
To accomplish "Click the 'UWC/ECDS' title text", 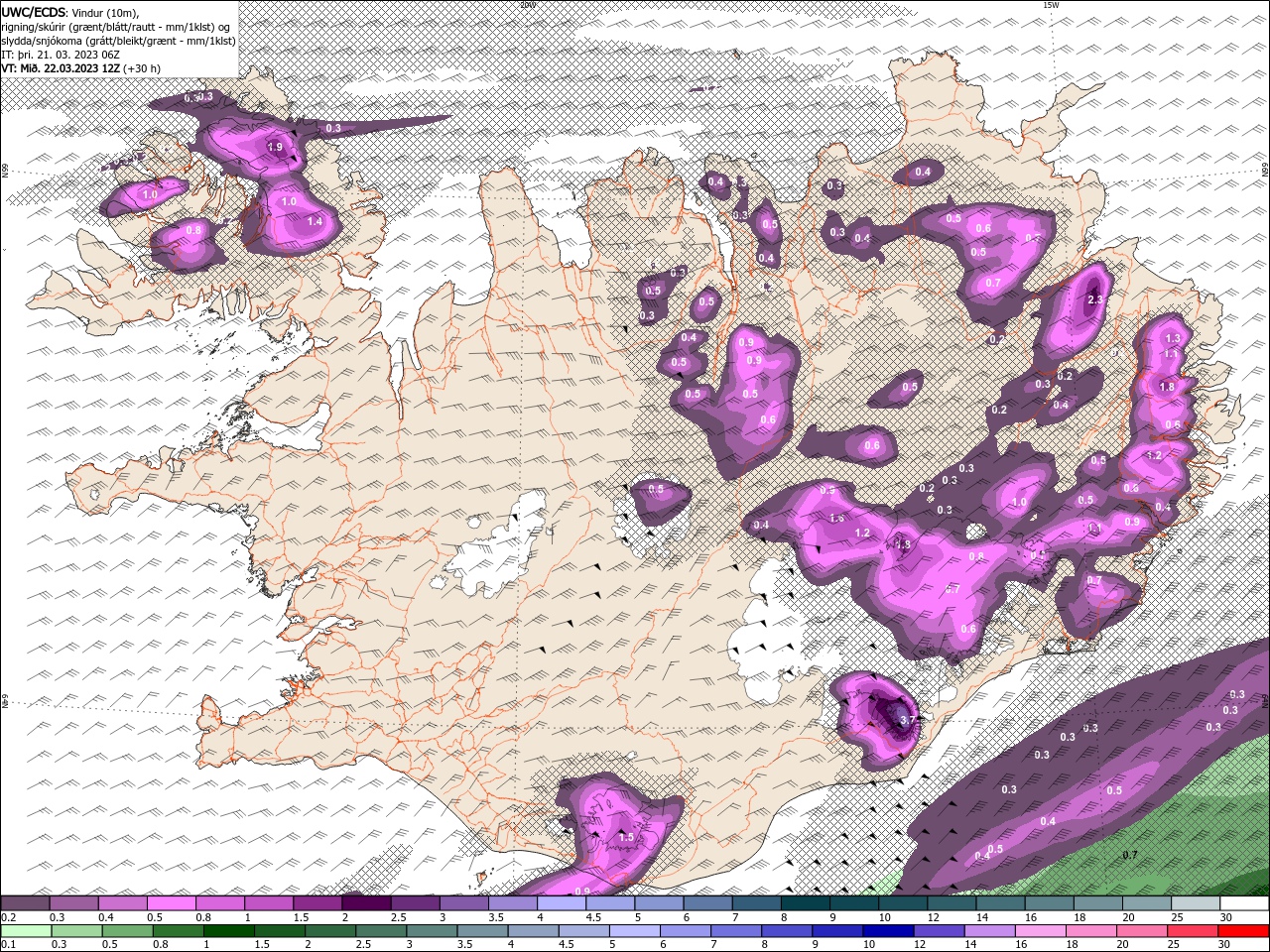I will tap(34, 12).
